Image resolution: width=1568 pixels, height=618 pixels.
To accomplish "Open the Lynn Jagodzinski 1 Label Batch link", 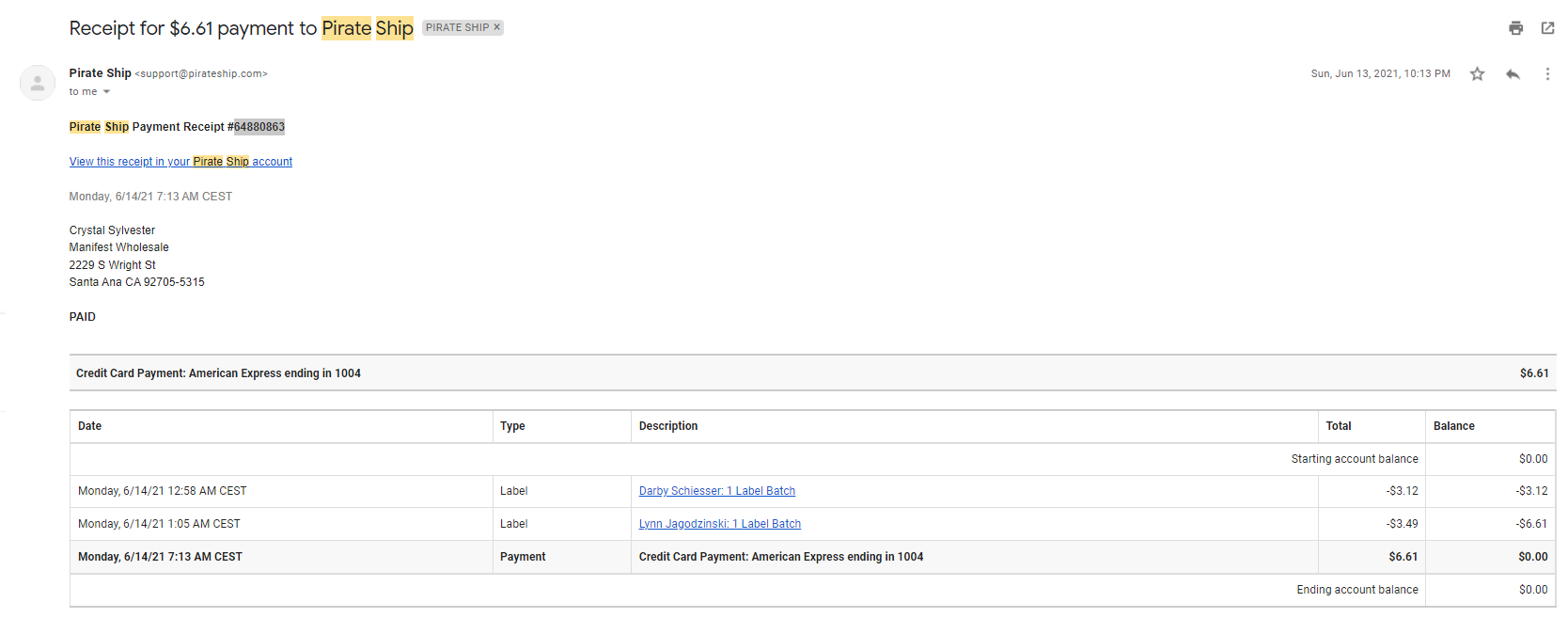I will pyautogui.click(x=720, y=524).
